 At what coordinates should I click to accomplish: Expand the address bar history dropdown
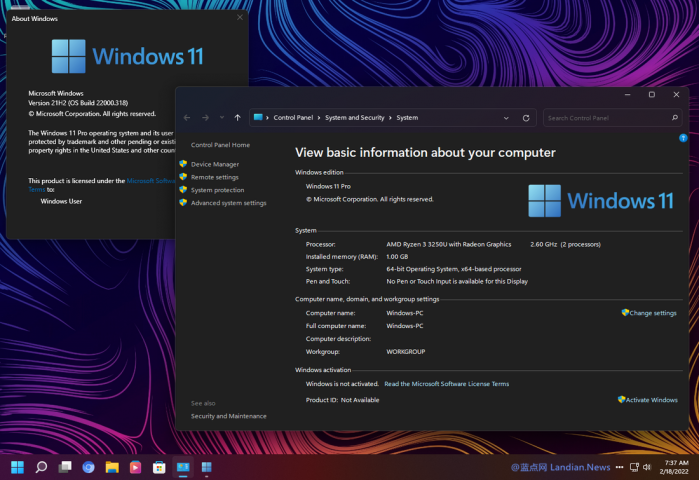click(507, 118)
